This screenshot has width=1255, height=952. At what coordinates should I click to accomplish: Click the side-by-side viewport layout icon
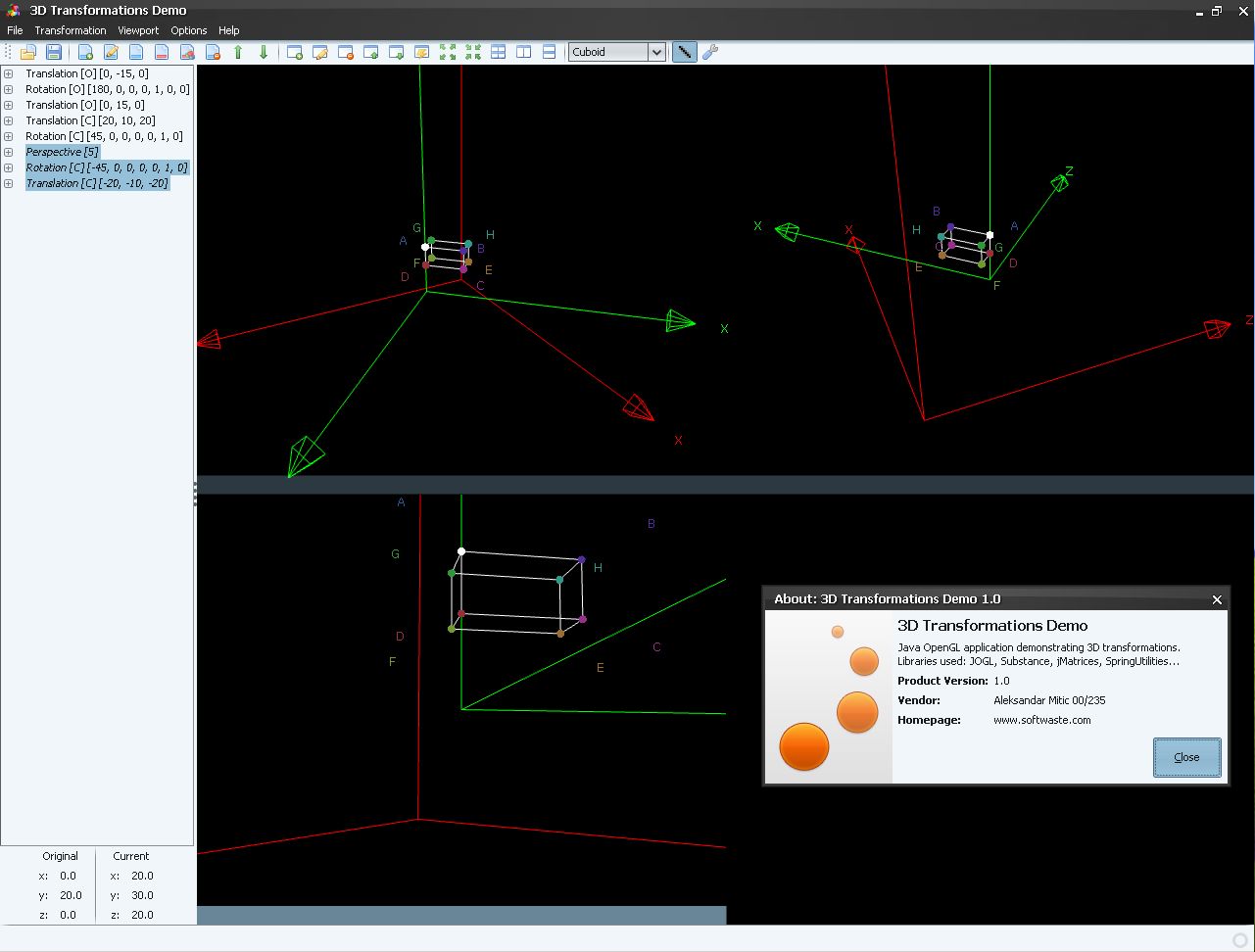pos(524,52)
